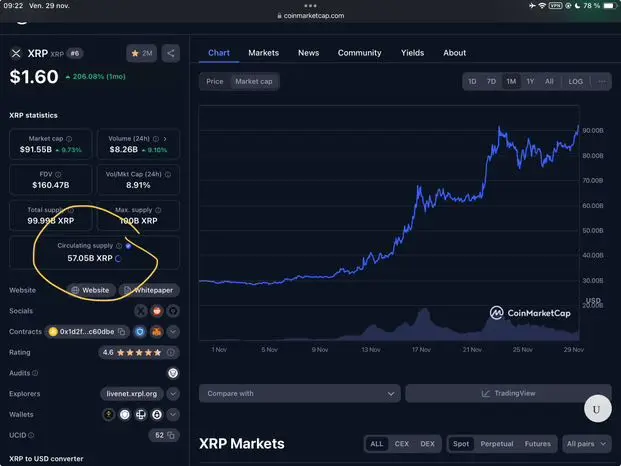Open the Markets tab

tap(263, 53)
